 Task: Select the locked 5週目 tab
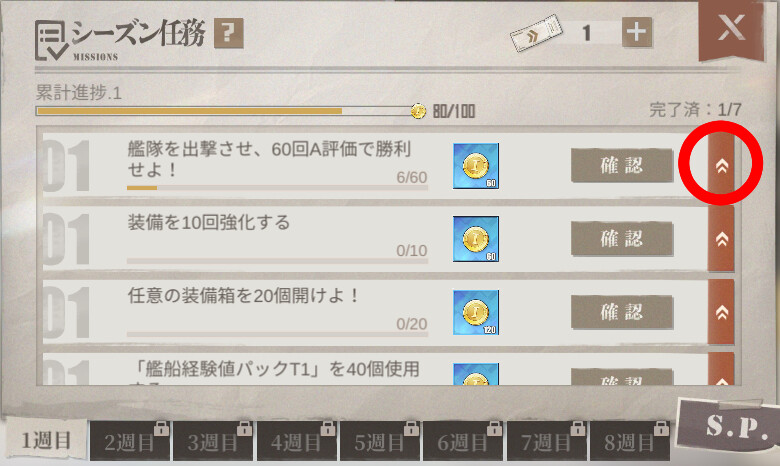click(x=381, y=441)
